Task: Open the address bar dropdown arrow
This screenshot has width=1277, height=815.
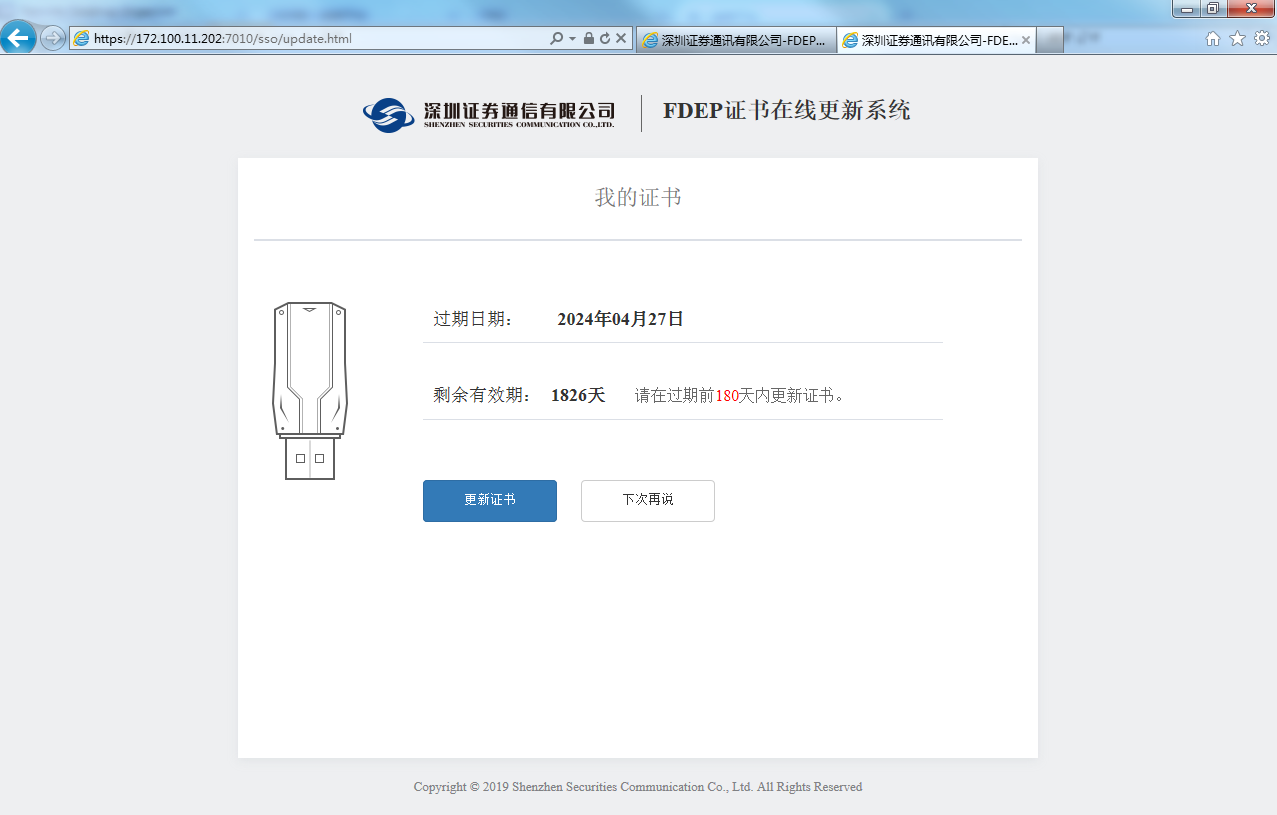Action: [x=572, y=39]
